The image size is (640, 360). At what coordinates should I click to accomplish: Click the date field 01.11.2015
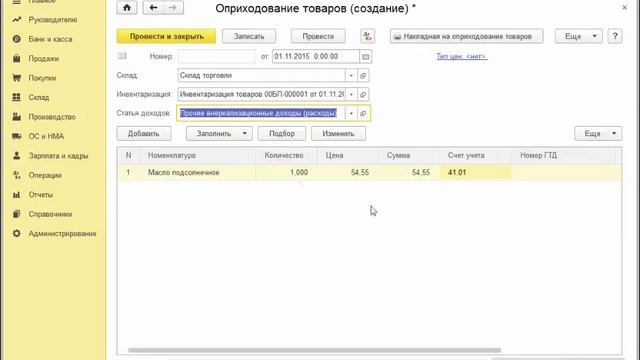tap(316, 56)
